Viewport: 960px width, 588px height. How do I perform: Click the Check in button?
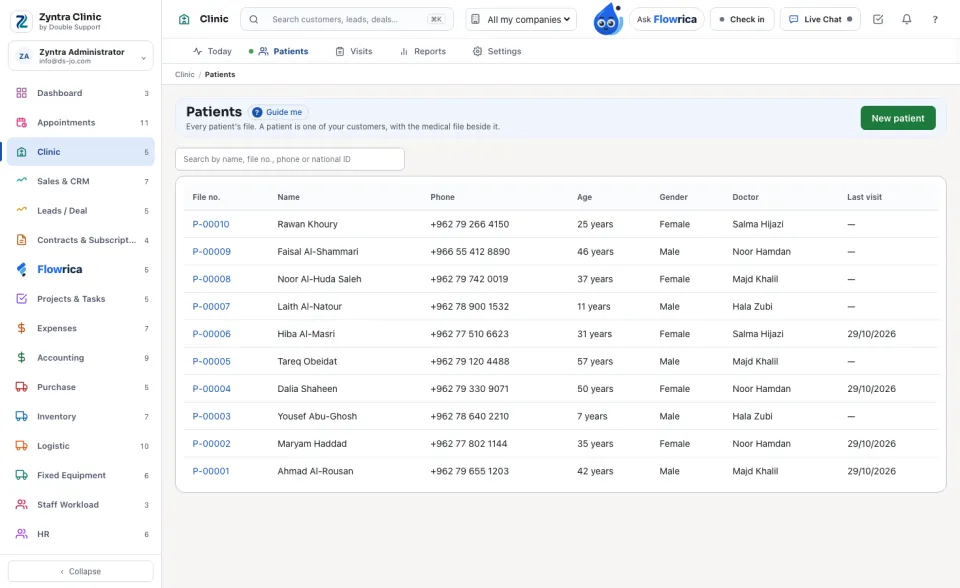point(742,20)
